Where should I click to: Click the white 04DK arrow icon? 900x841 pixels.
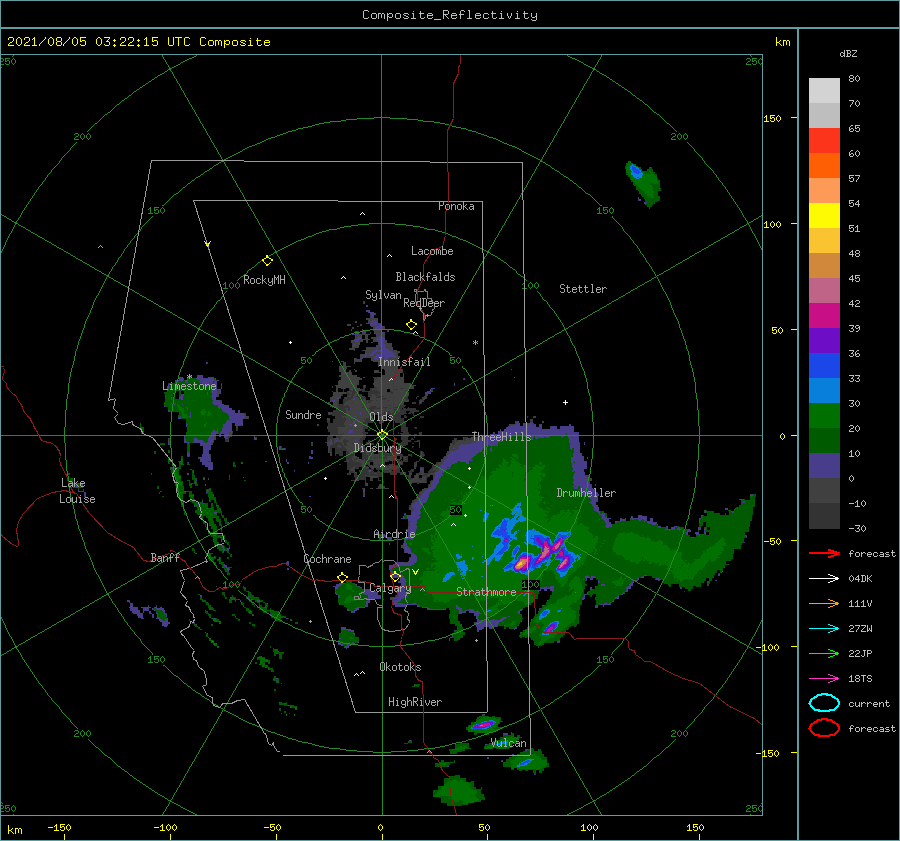[824, 579]
